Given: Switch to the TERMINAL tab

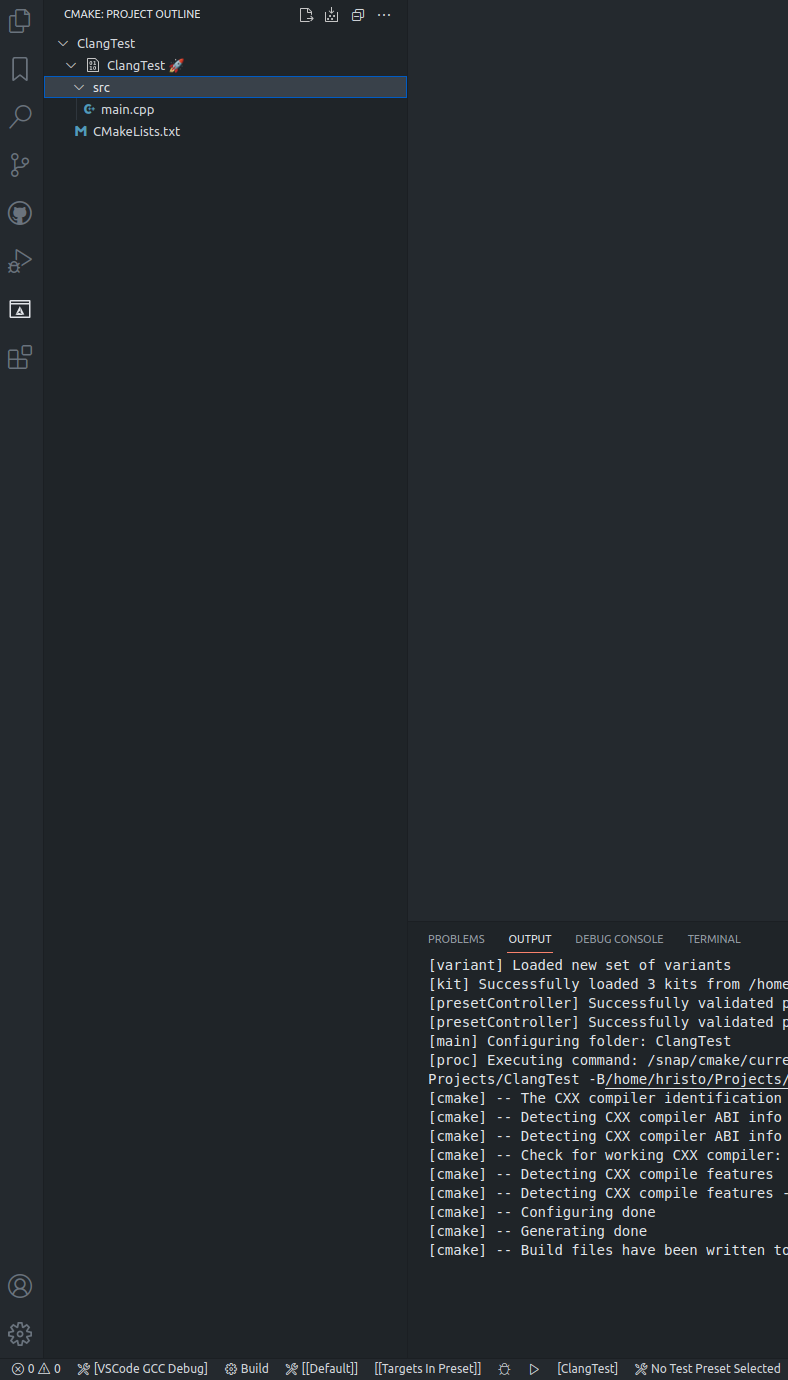Looking at the screenshot, I should pos(714,939).
